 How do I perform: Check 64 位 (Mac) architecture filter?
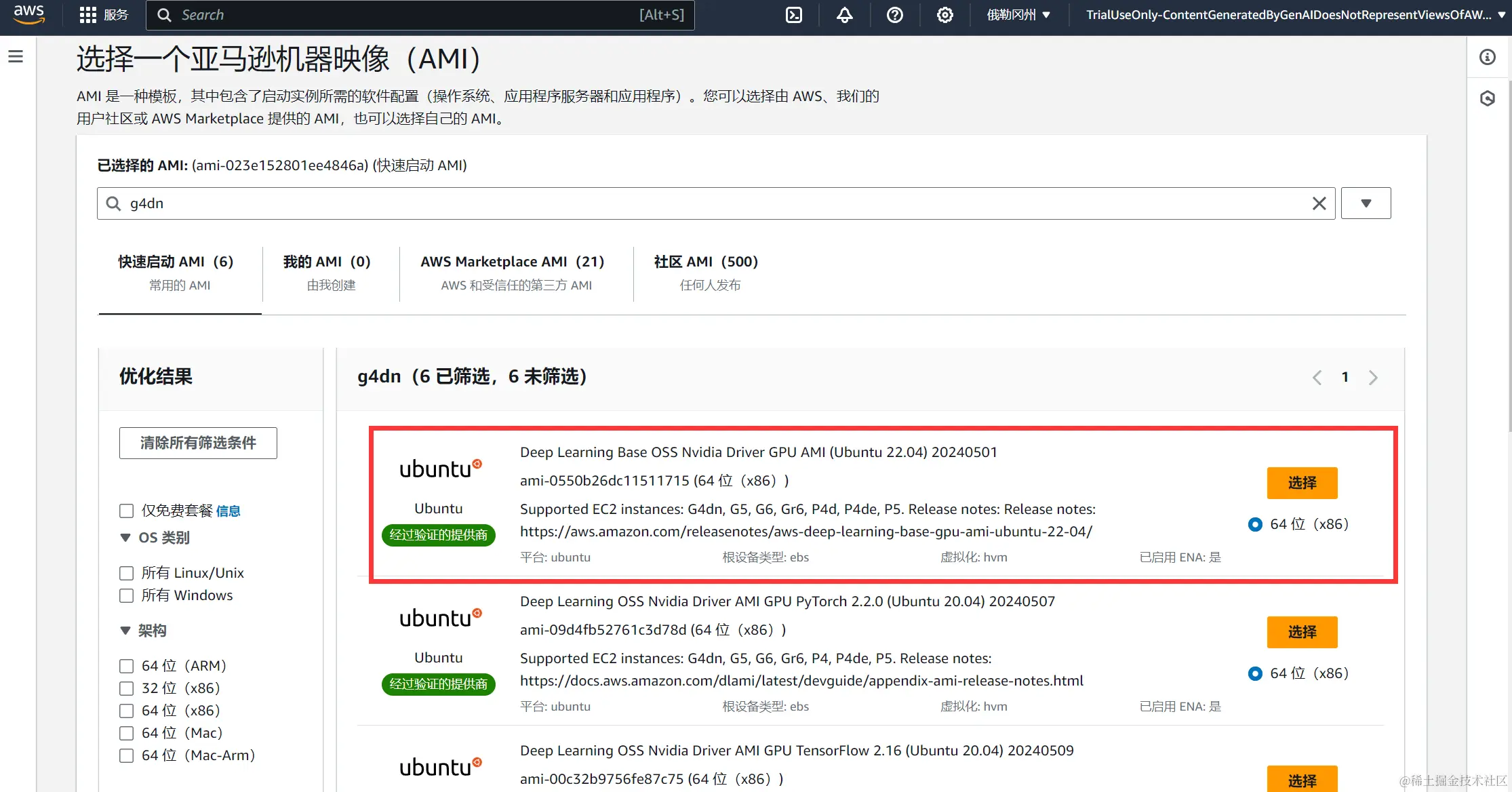coord(127,733)
